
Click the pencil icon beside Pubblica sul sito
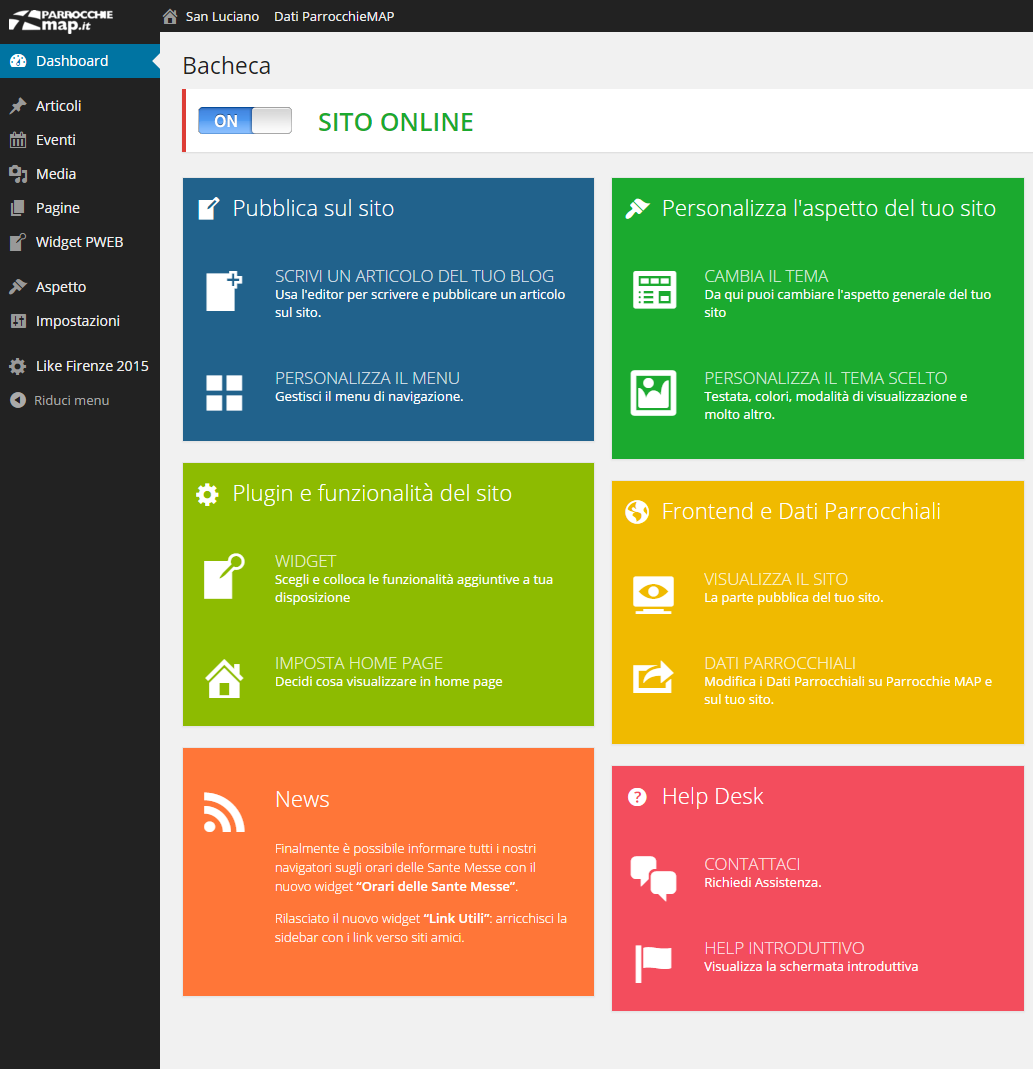(x=209, y=208)
